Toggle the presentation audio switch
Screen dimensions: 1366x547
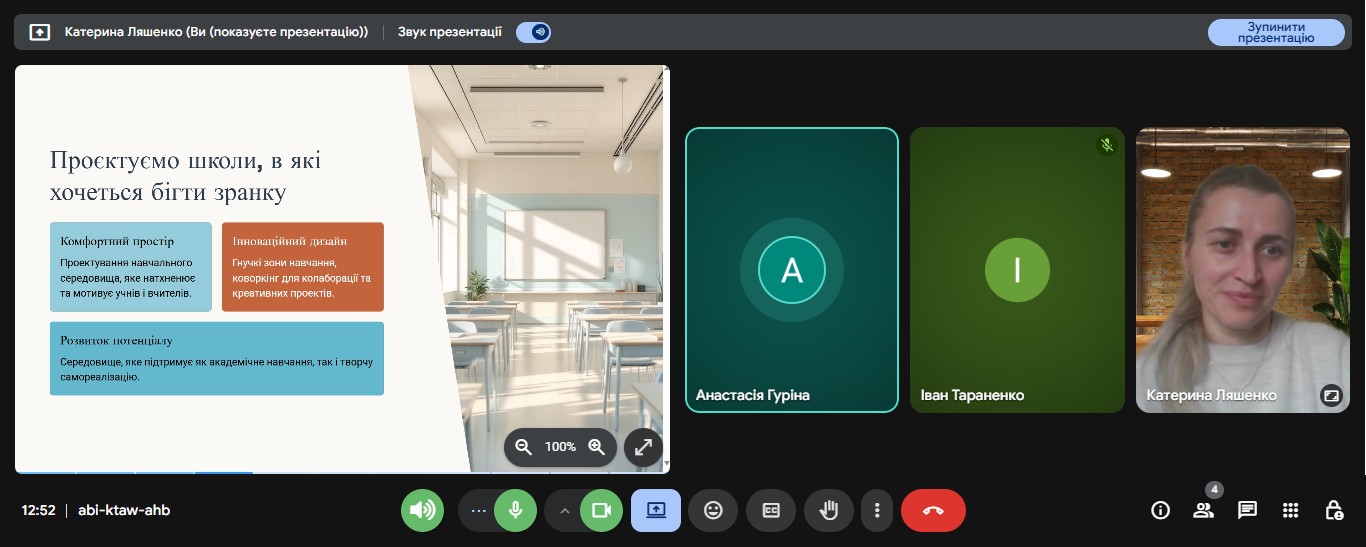tap(534, 32)
